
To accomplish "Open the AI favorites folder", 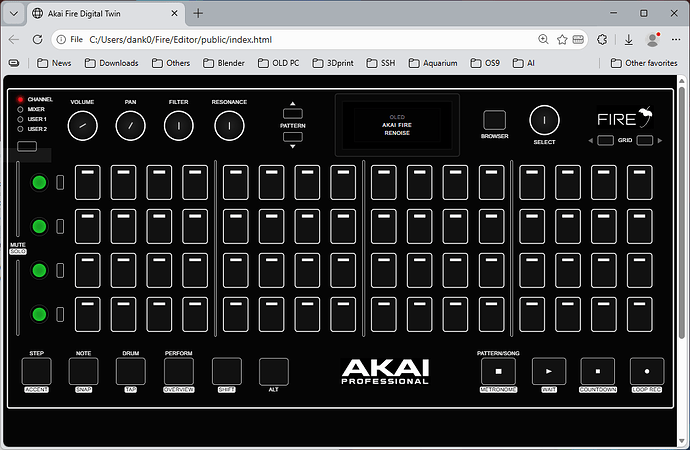I will 524,63.
